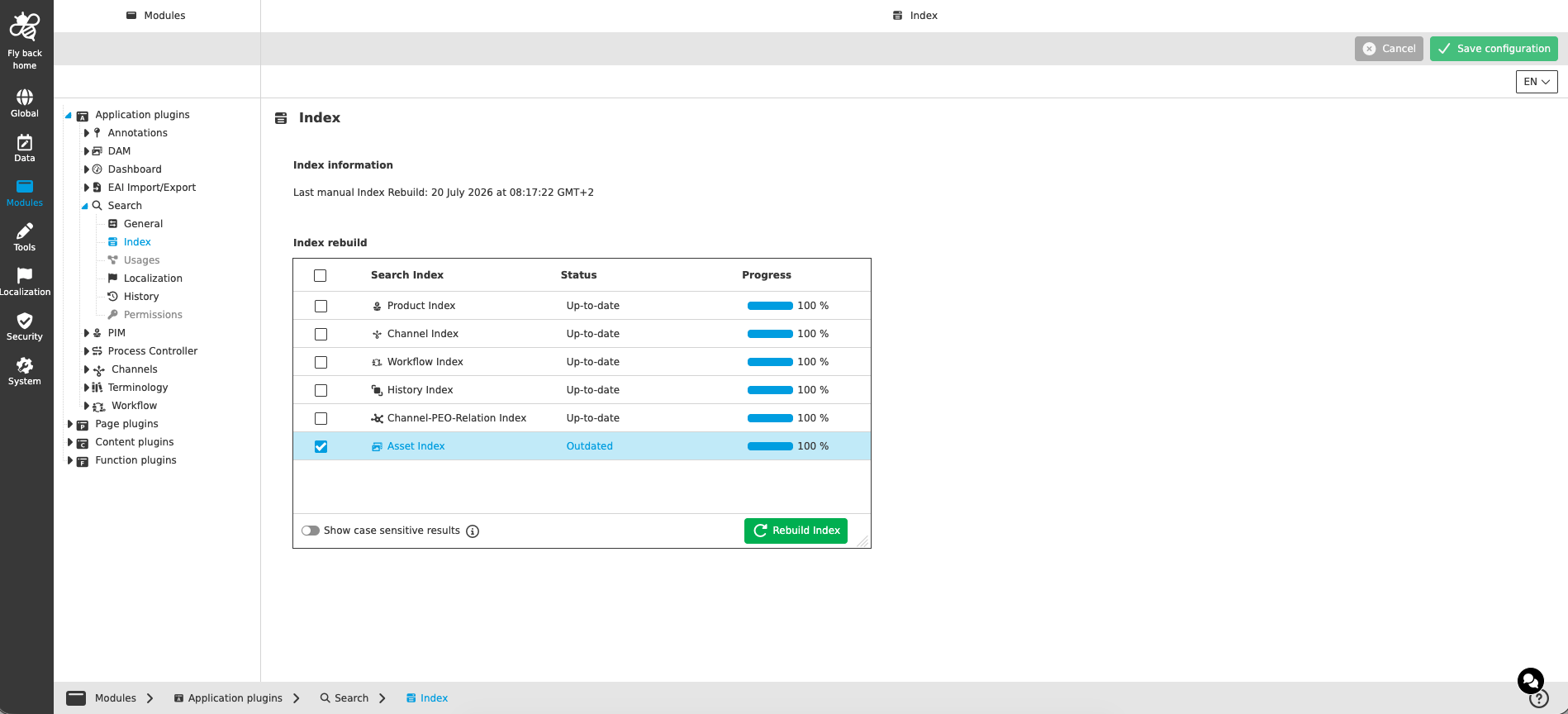Click the Search Index column header

[x=407, y=275]
